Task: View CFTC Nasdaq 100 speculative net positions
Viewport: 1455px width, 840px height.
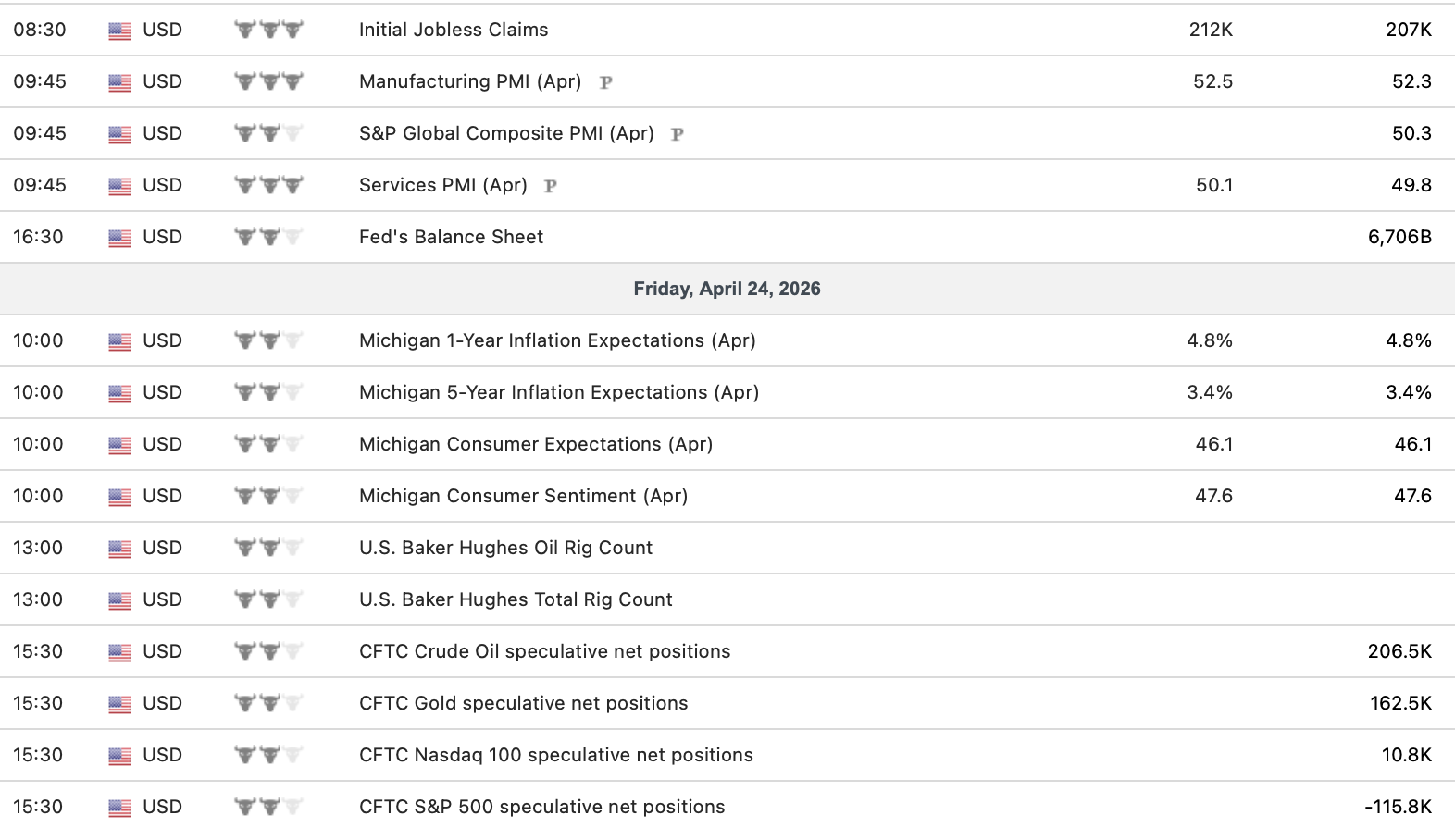Action: click(x=556, y=755)
